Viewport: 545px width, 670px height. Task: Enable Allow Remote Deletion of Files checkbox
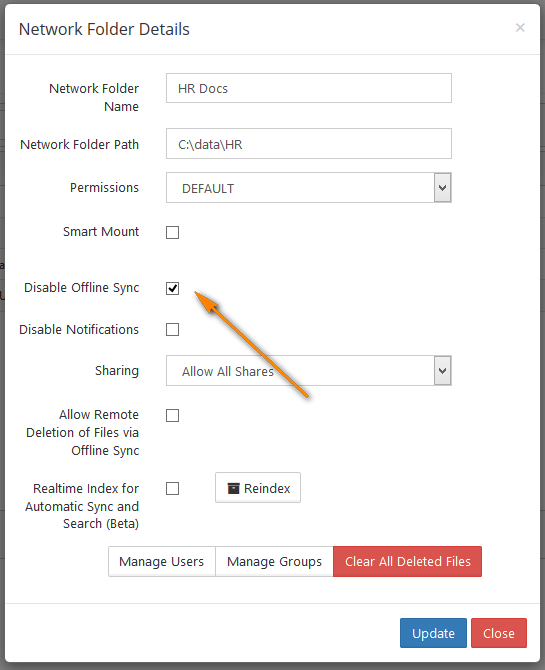[172, 415]
